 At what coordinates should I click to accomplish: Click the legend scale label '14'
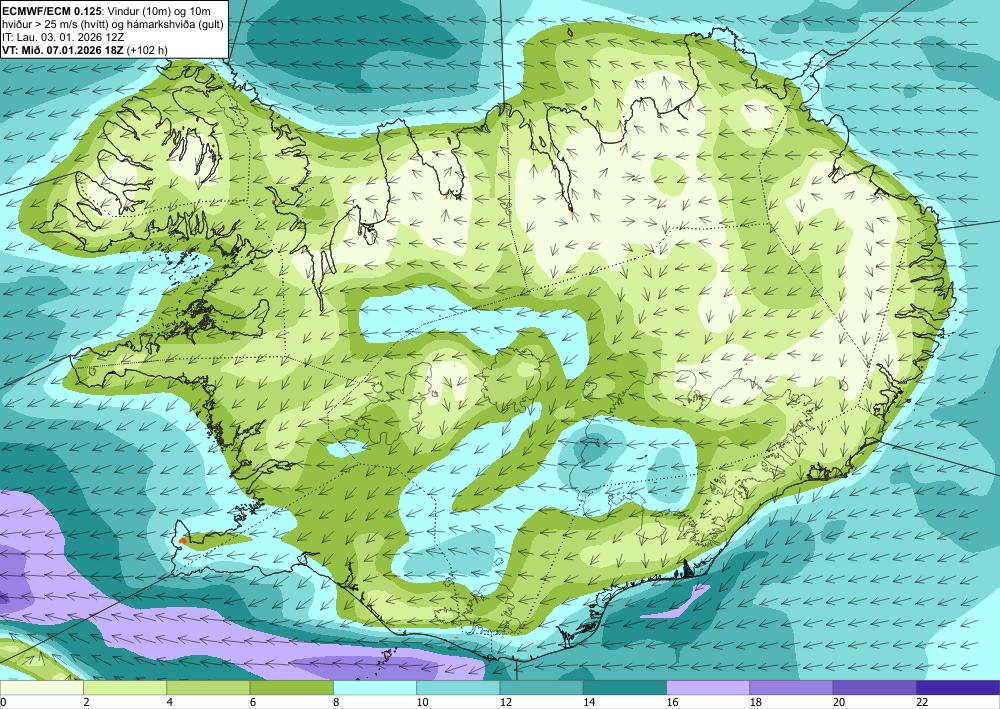pos(589,702)
